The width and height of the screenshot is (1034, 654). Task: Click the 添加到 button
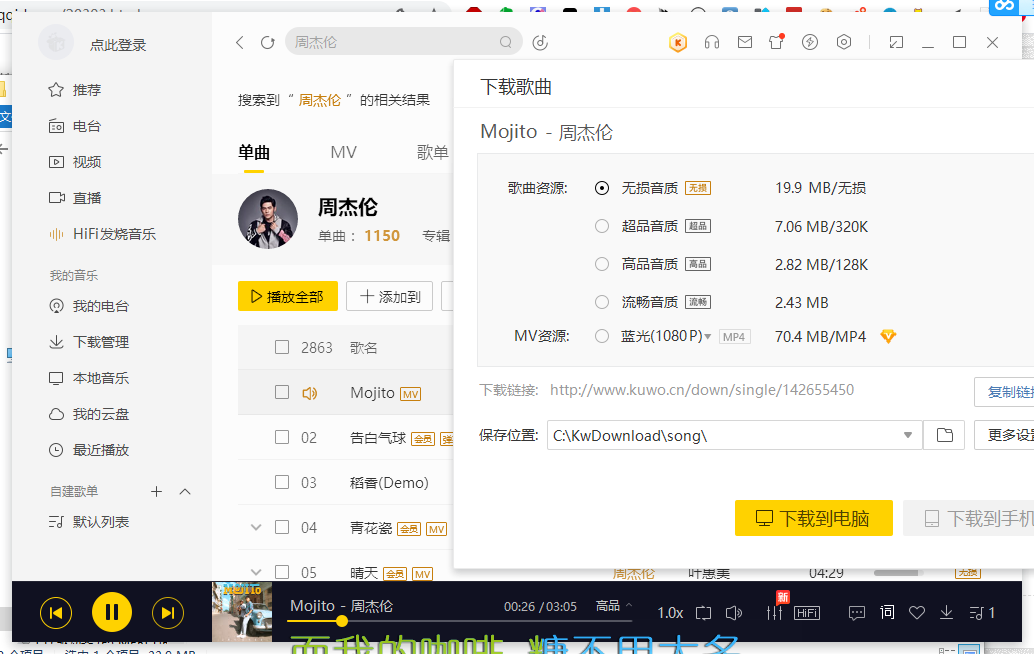(x=389, y=297)
